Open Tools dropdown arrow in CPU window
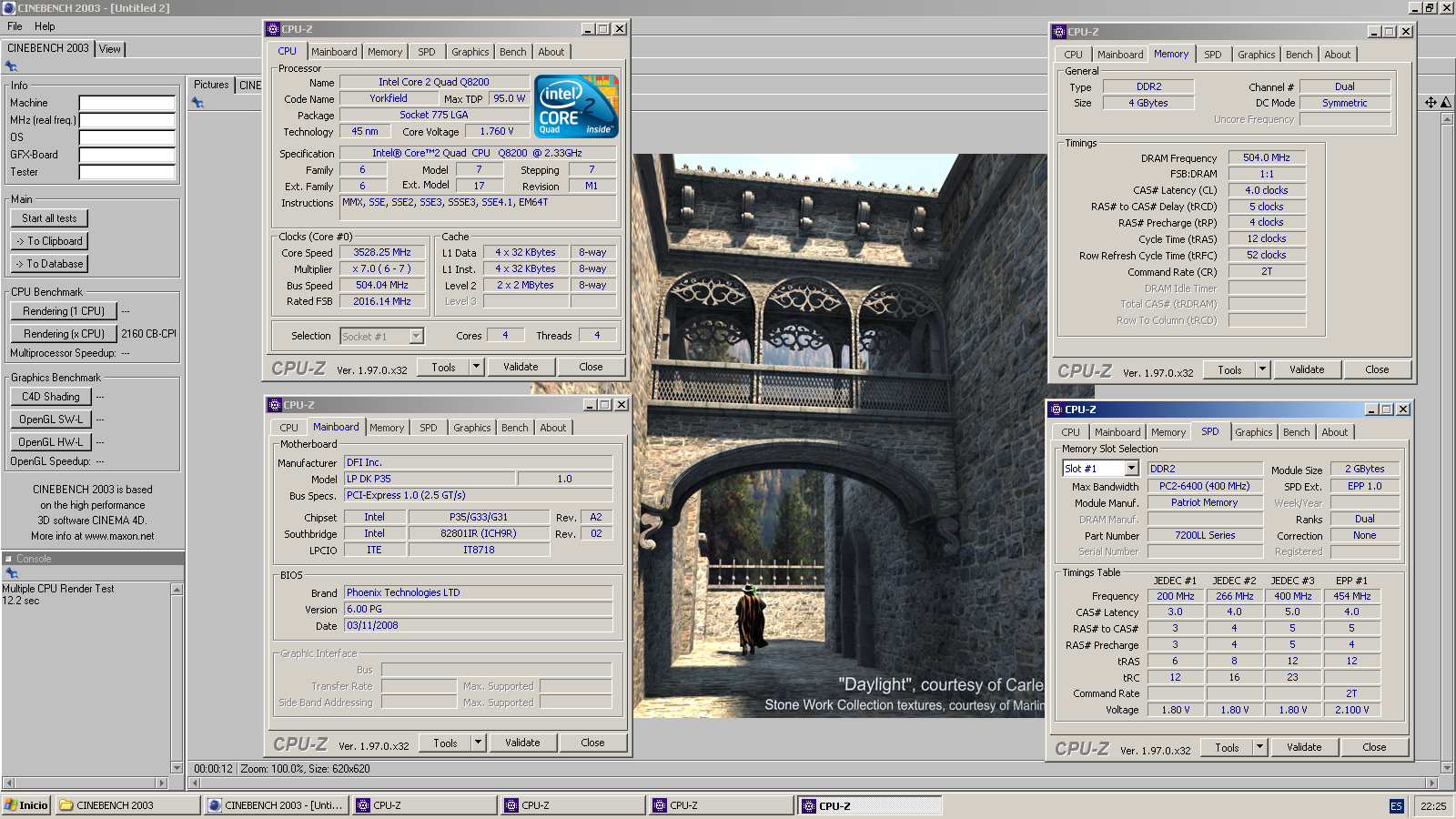This screenshot has width=1456, height=819. pos(476,367)
